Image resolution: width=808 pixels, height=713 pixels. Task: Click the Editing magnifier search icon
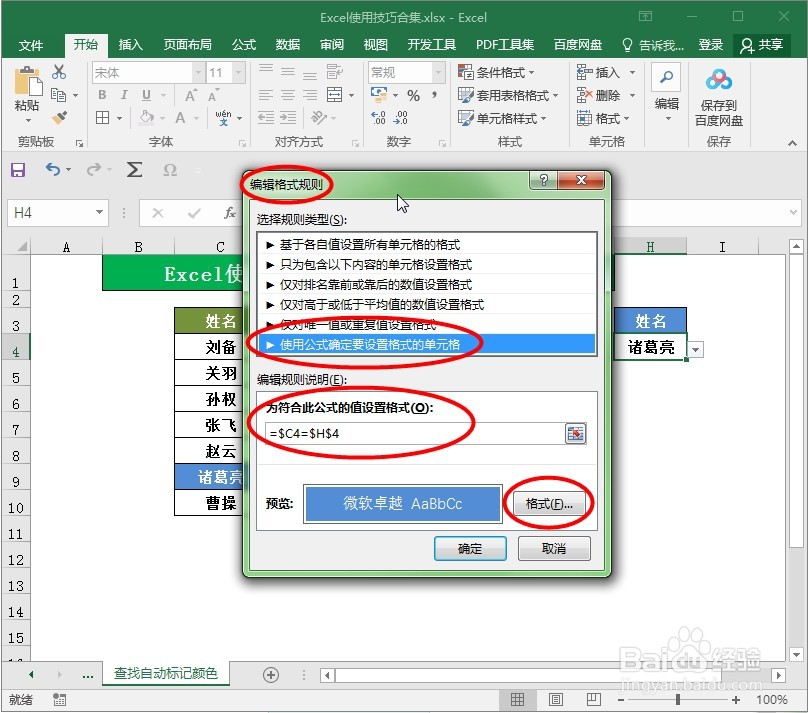point(666,77)
